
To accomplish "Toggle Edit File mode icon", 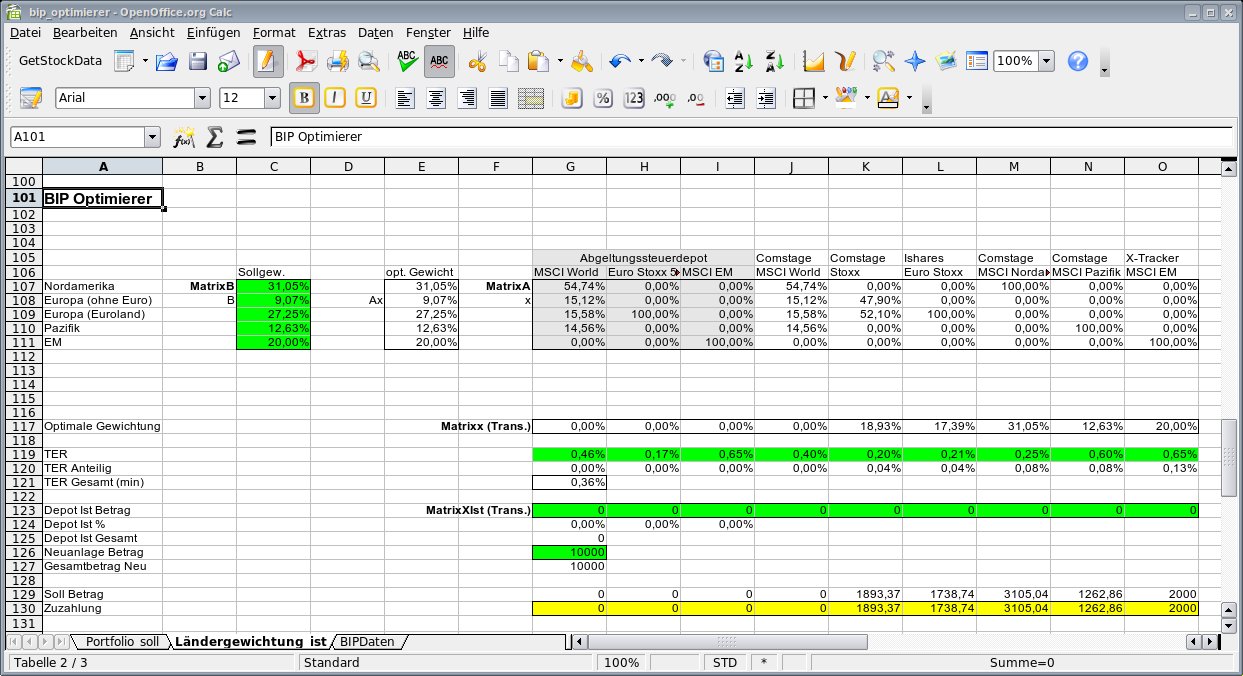I will pyautogui.click(x=266, y=61).
